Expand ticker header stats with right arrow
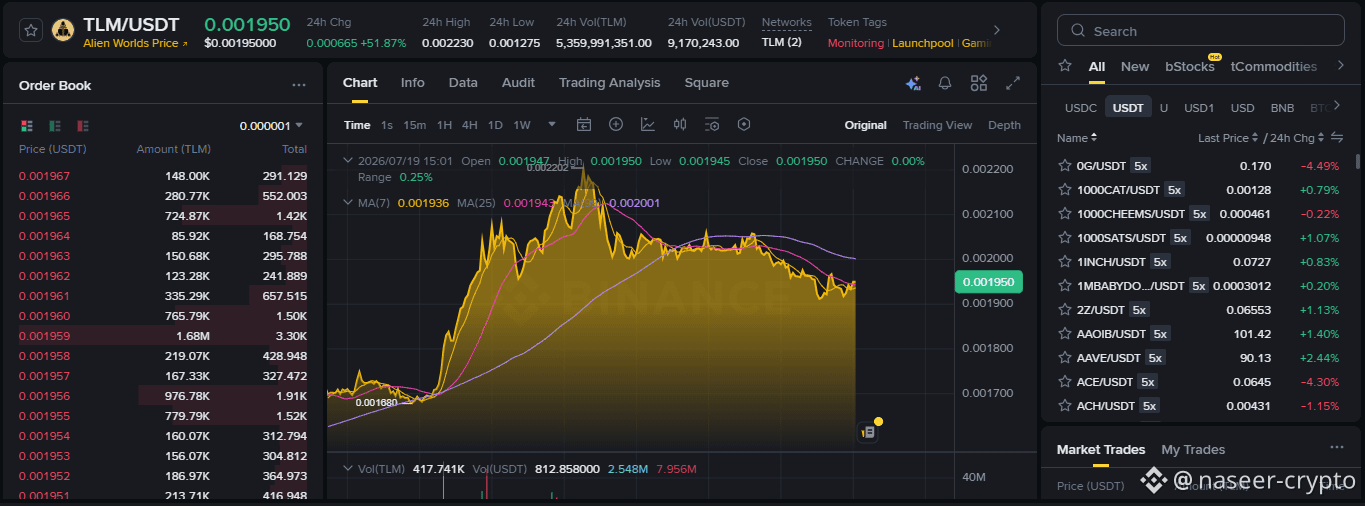The width and height of the screenshot is (1365, 506). tap(995, 30)
